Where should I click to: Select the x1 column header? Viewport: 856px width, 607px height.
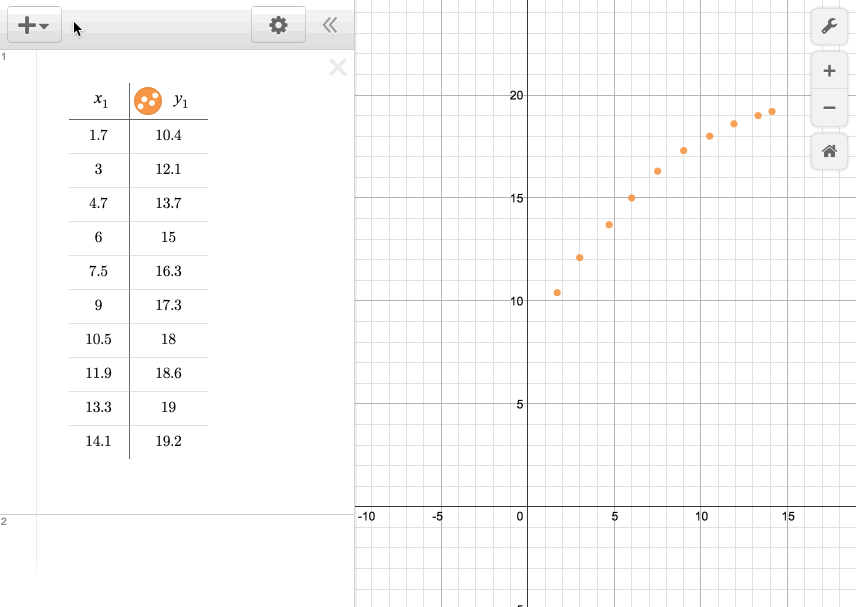pos(100,100)
